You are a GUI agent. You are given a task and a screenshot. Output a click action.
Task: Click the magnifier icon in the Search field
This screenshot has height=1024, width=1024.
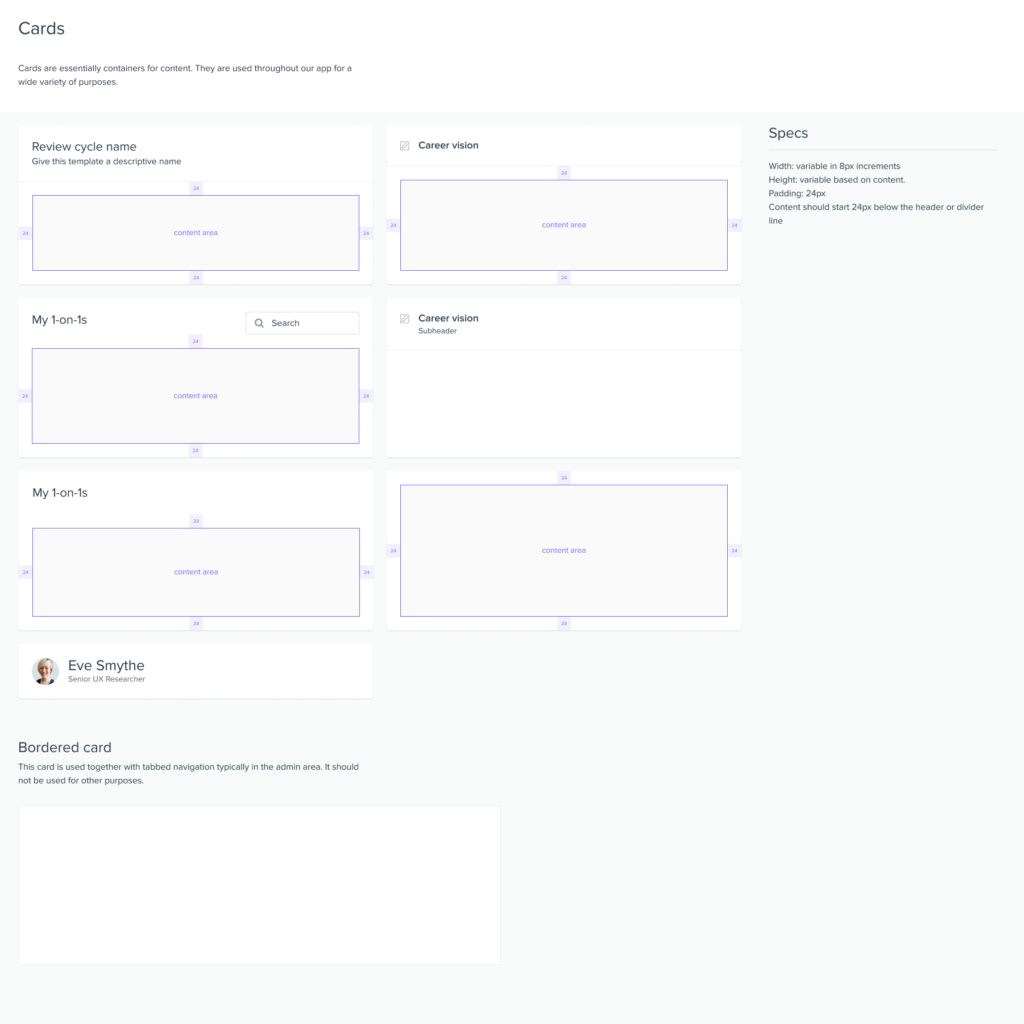[260, 323]
